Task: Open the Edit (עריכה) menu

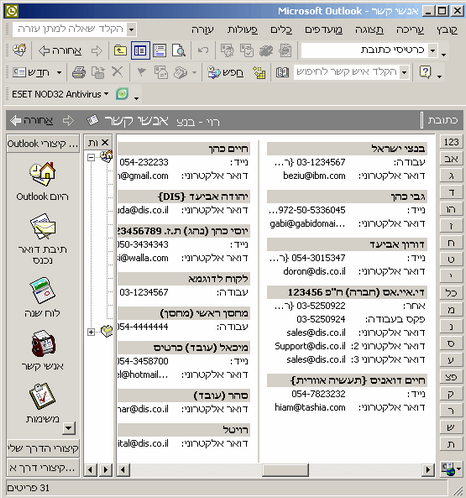Action: 410,30
